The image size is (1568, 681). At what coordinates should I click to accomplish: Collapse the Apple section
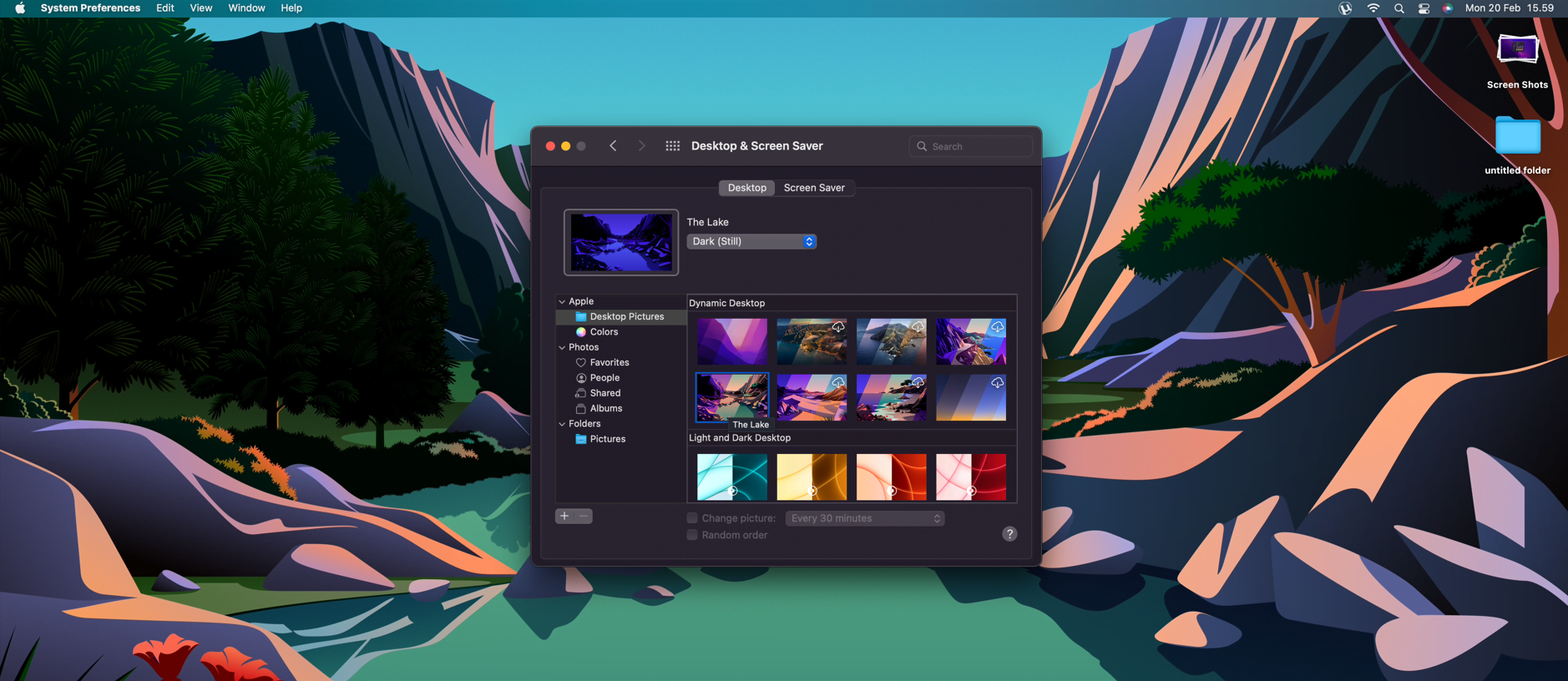click(562, 301)
